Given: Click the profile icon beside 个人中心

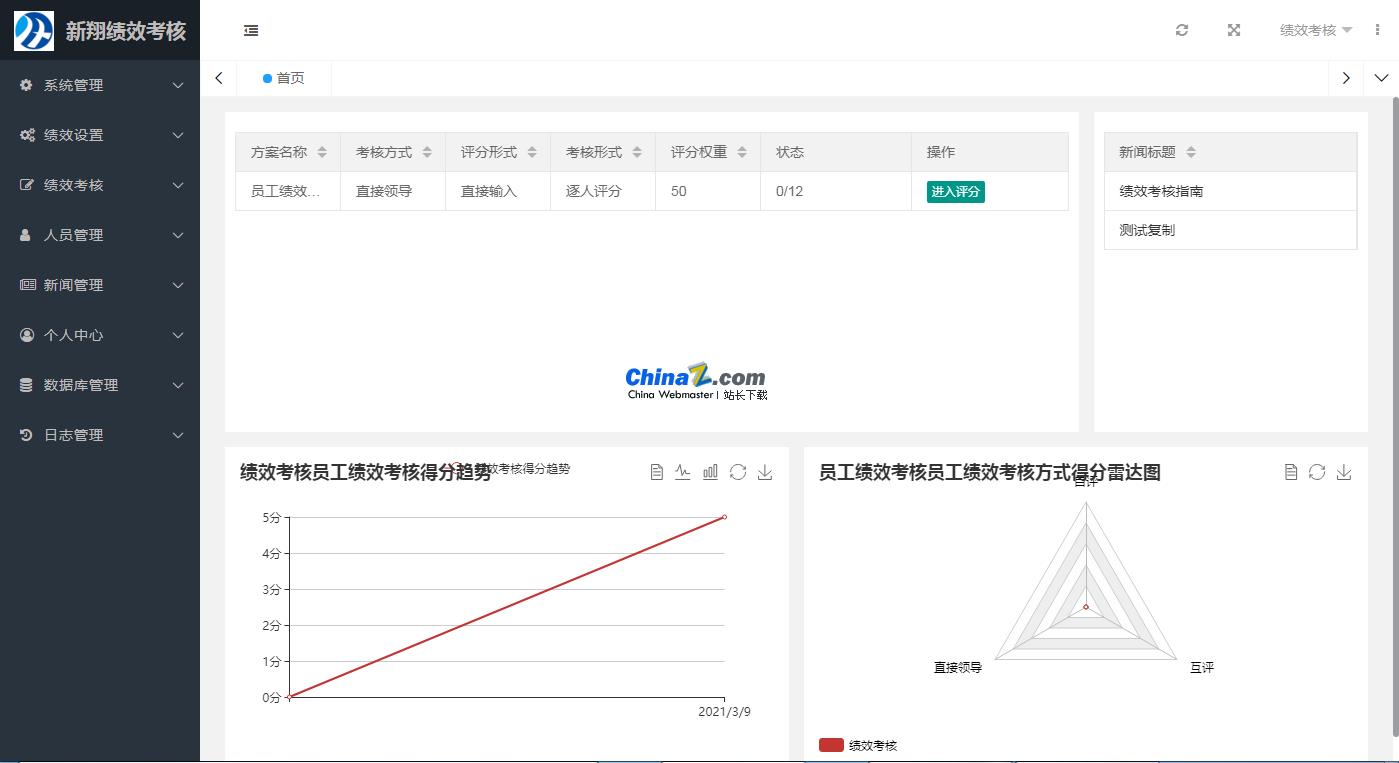Looking at the screenshot, I should point(27,335).
